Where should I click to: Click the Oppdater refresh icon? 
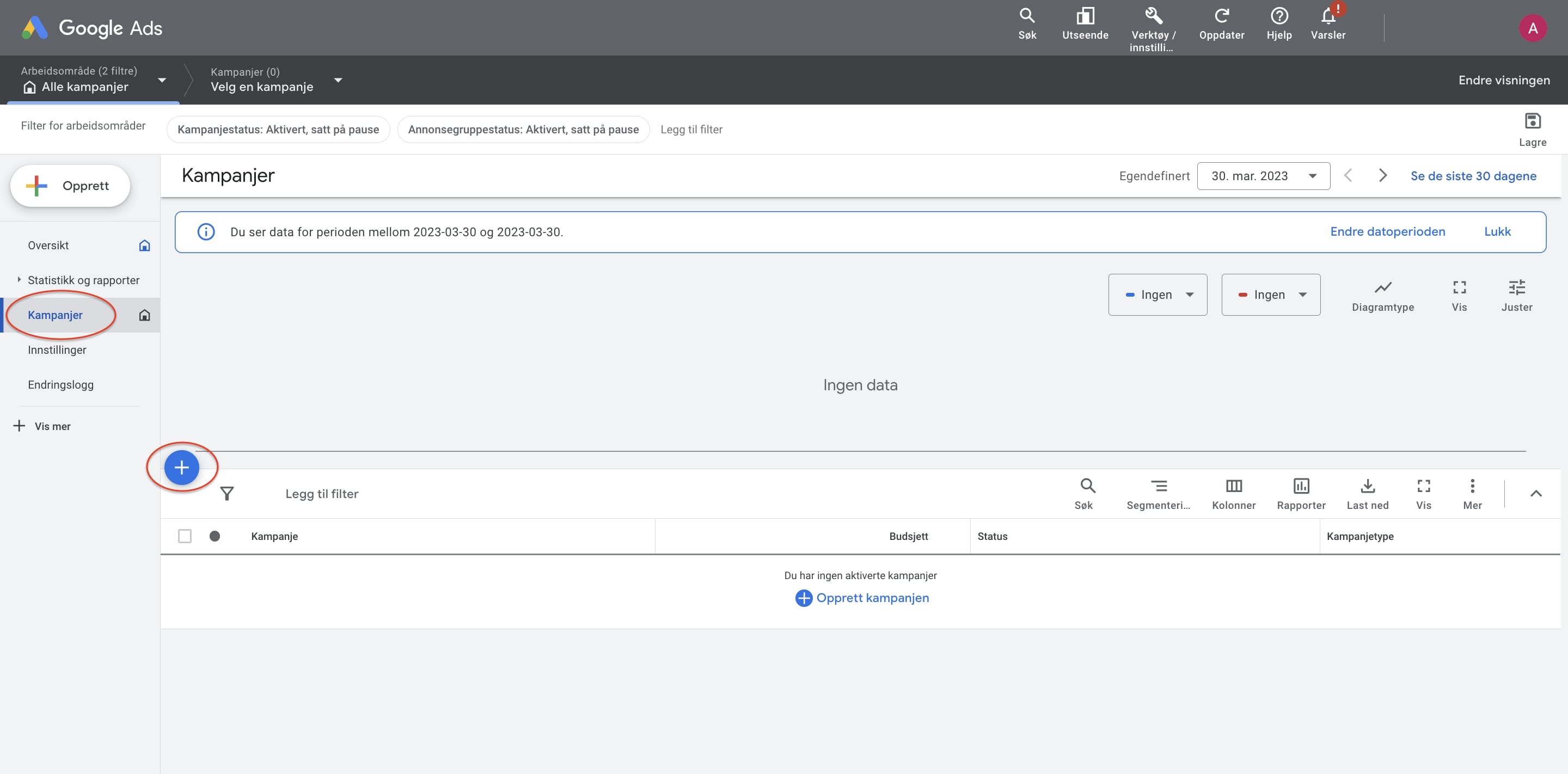click(x=1221, y=16)
